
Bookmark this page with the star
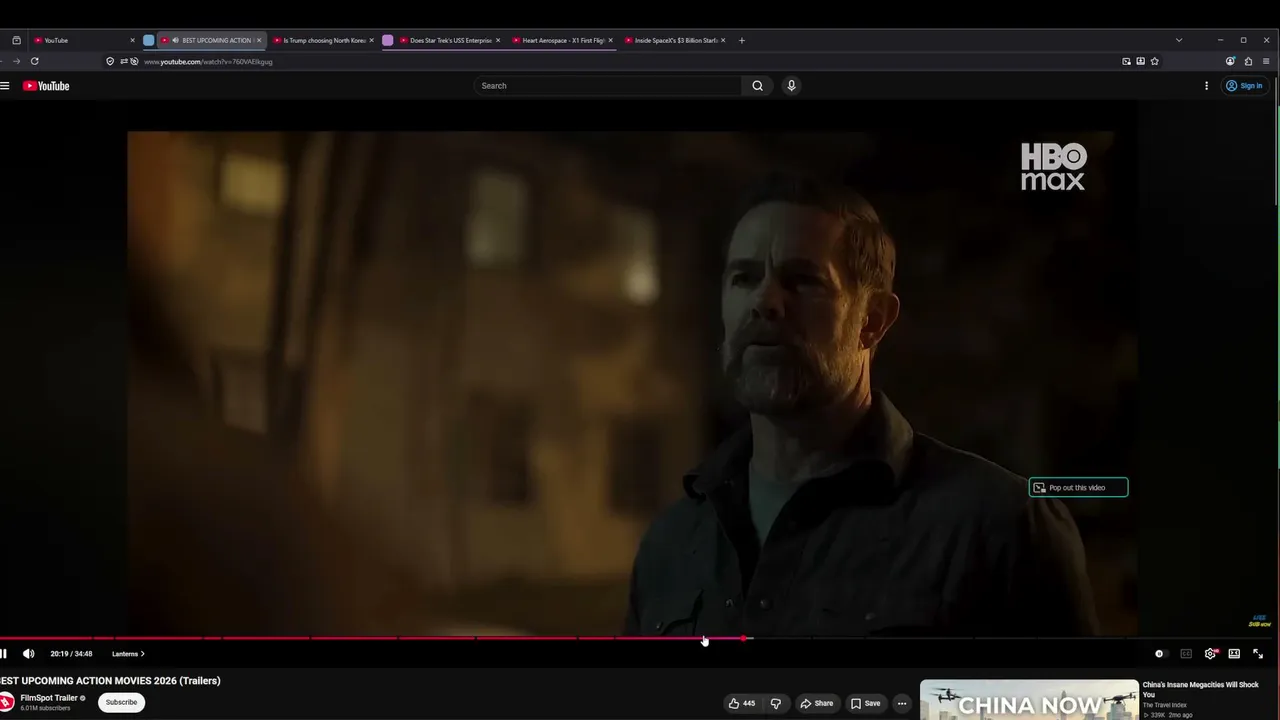[x=1154, y=61]
